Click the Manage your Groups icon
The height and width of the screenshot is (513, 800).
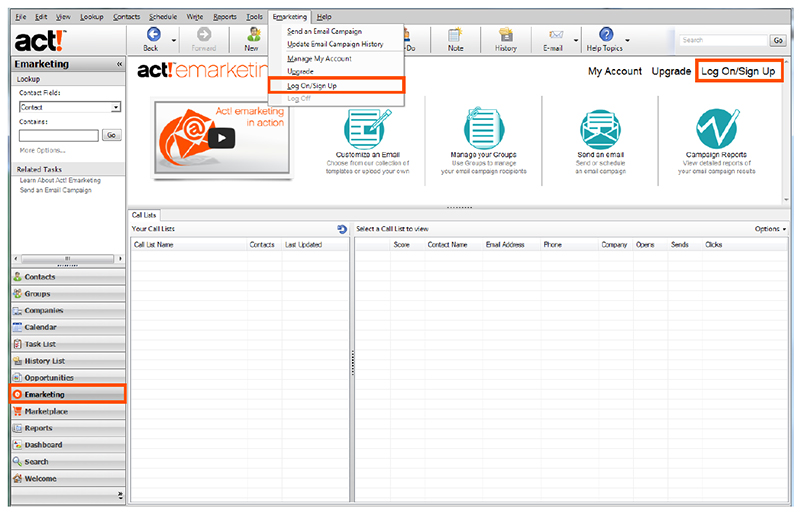click(483, 129)
